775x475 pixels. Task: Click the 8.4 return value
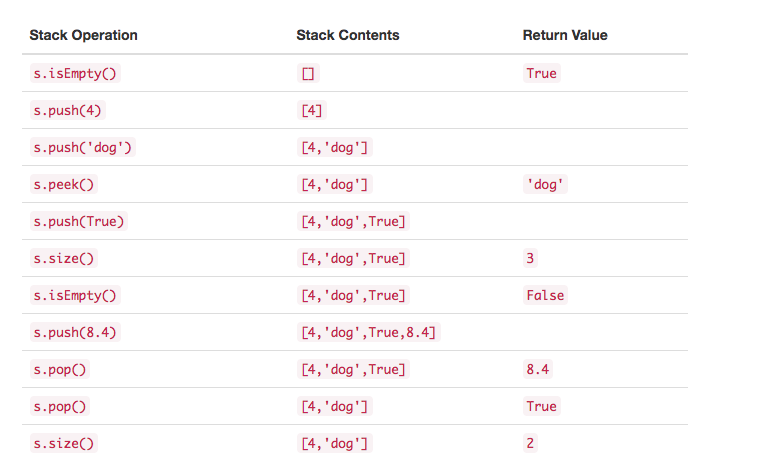coord(538,369)
